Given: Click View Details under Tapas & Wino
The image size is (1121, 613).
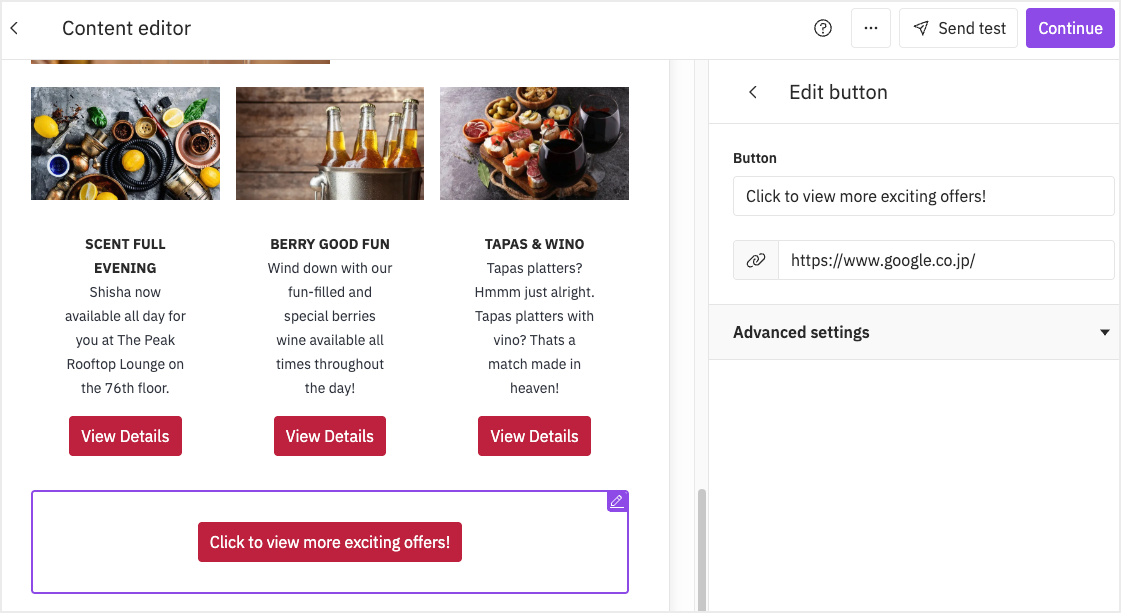Looking at the screenshot, I should coord(534,436).
